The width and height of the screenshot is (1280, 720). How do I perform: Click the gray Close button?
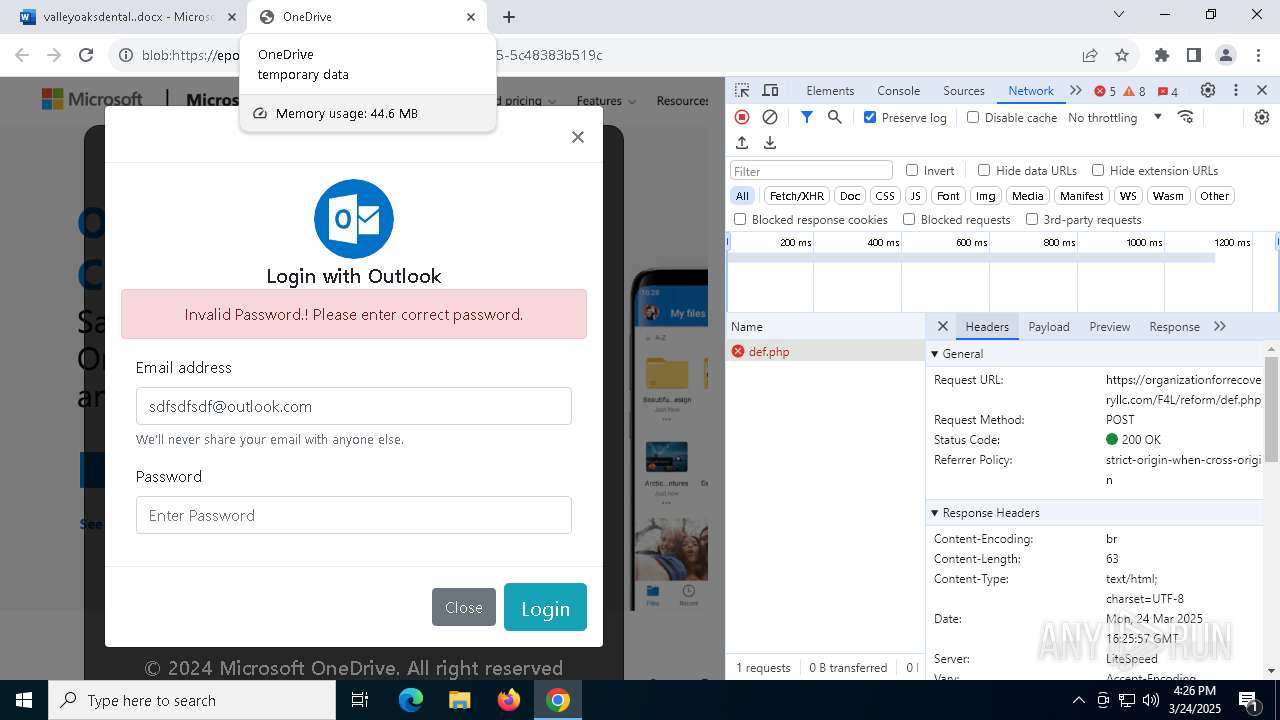click(x=464, y=607)
